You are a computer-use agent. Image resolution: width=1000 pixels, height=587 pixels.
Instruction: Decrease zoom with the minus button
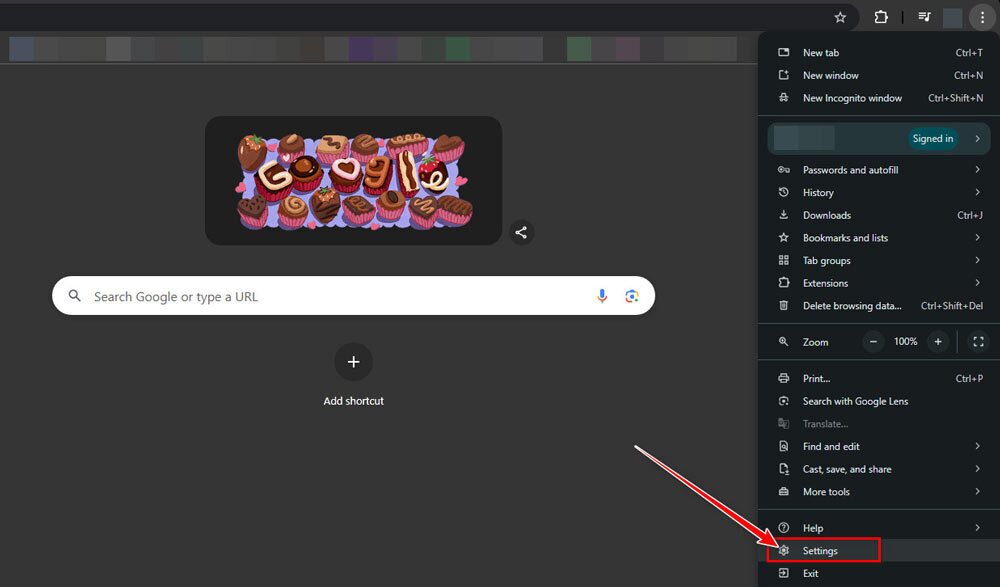click(x=873, y=342)
